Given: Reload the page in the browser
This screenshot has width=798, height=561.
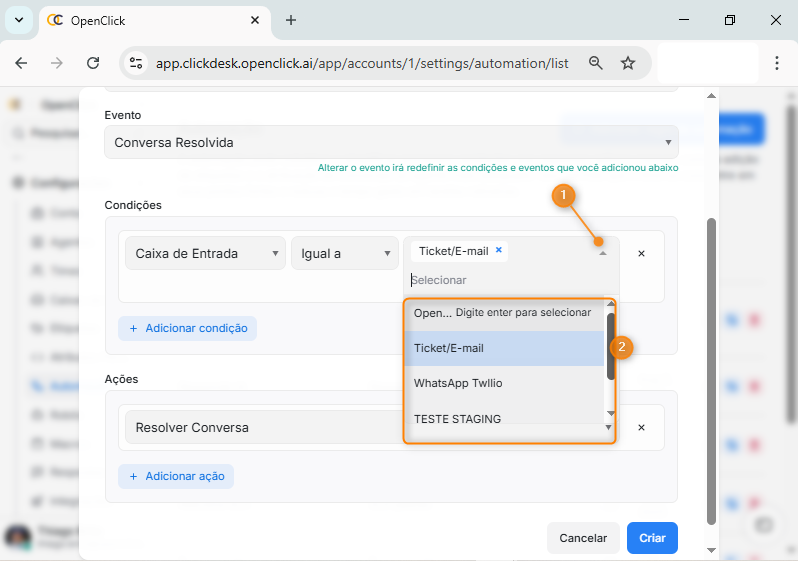Looking at the screenshot, I should [93, 63].
